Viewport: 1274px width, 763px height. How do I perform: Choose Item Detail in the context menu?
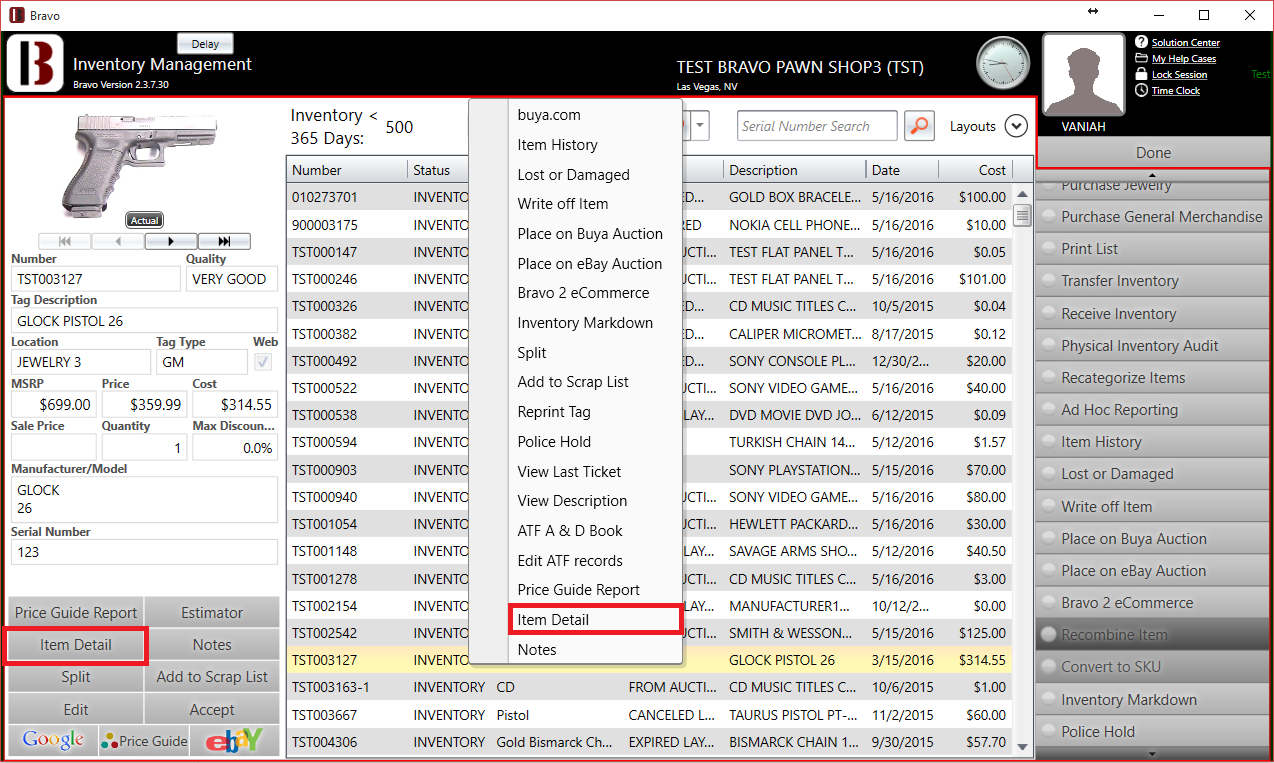594,620
